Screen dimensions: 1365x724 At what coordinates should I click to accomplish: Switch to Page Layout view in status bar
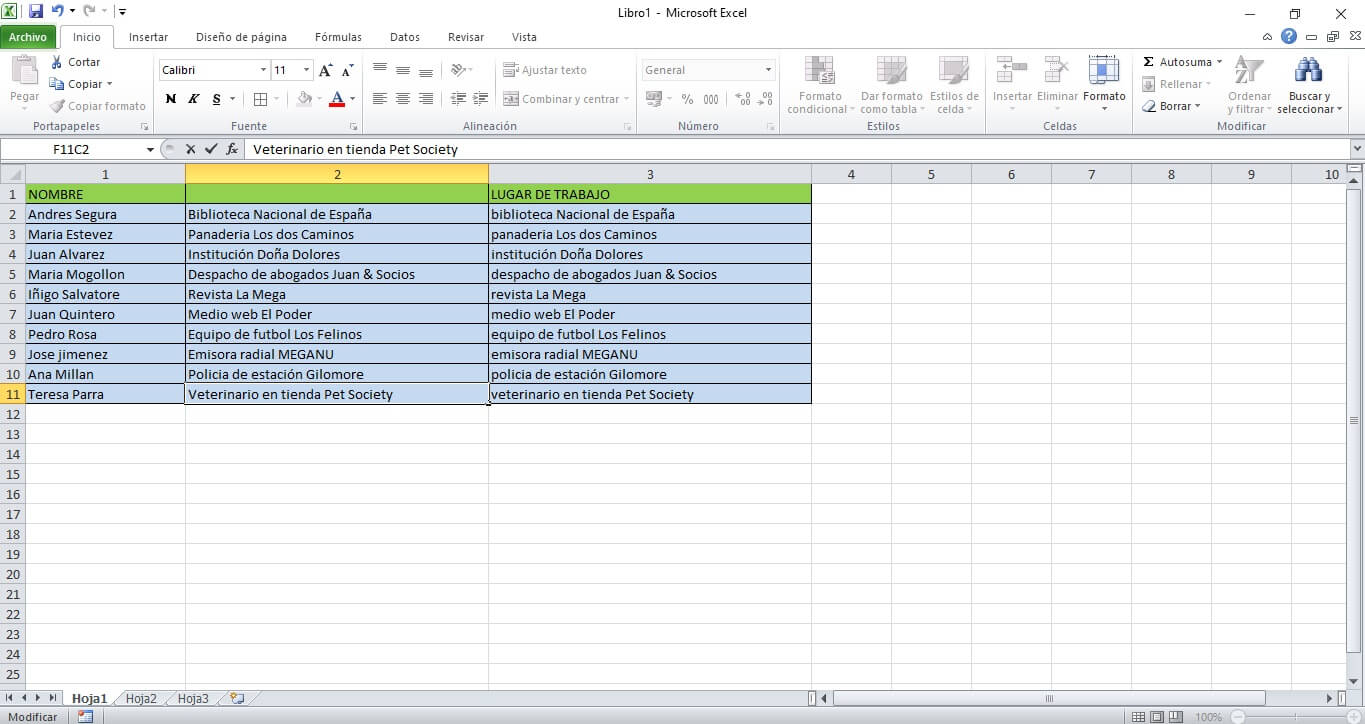pyautogui.click(x=1157, y=717)
